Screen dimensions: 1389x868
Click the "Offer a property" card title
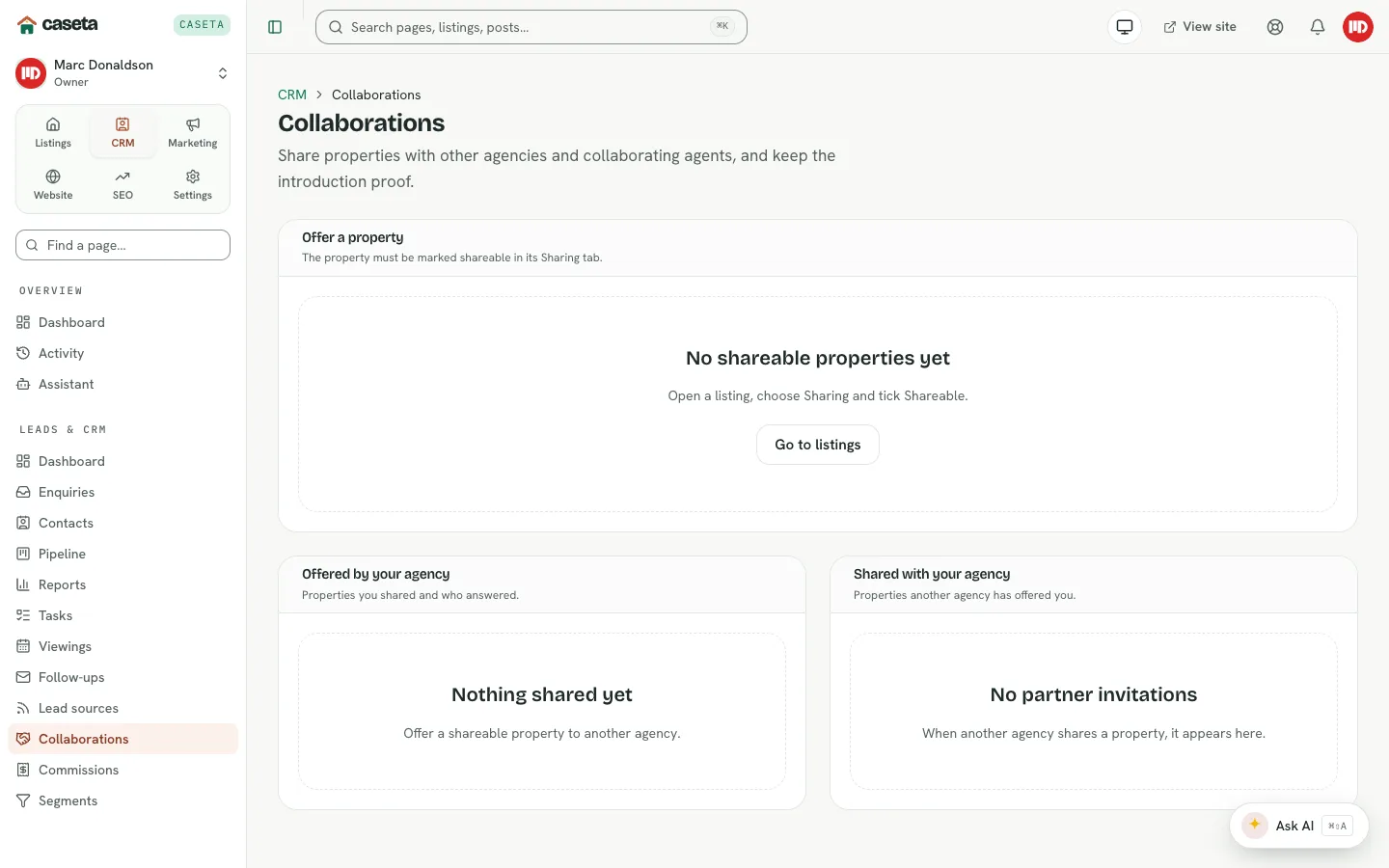(x=353, y=237)
